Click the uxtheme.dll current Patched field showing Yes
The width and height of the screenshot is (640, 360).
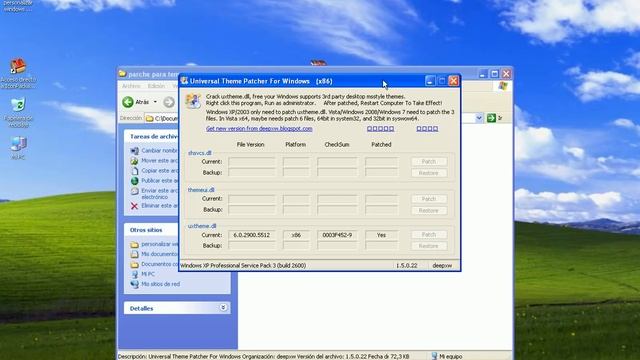(381, 235)
